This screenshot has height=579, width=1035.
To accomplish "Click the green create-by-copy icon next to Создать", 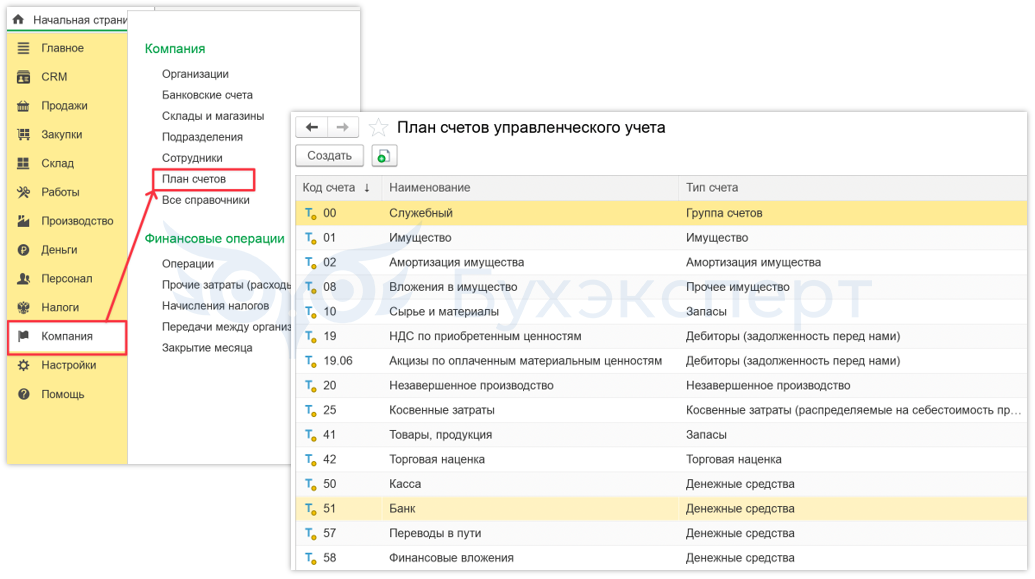I will pos(384,156).
